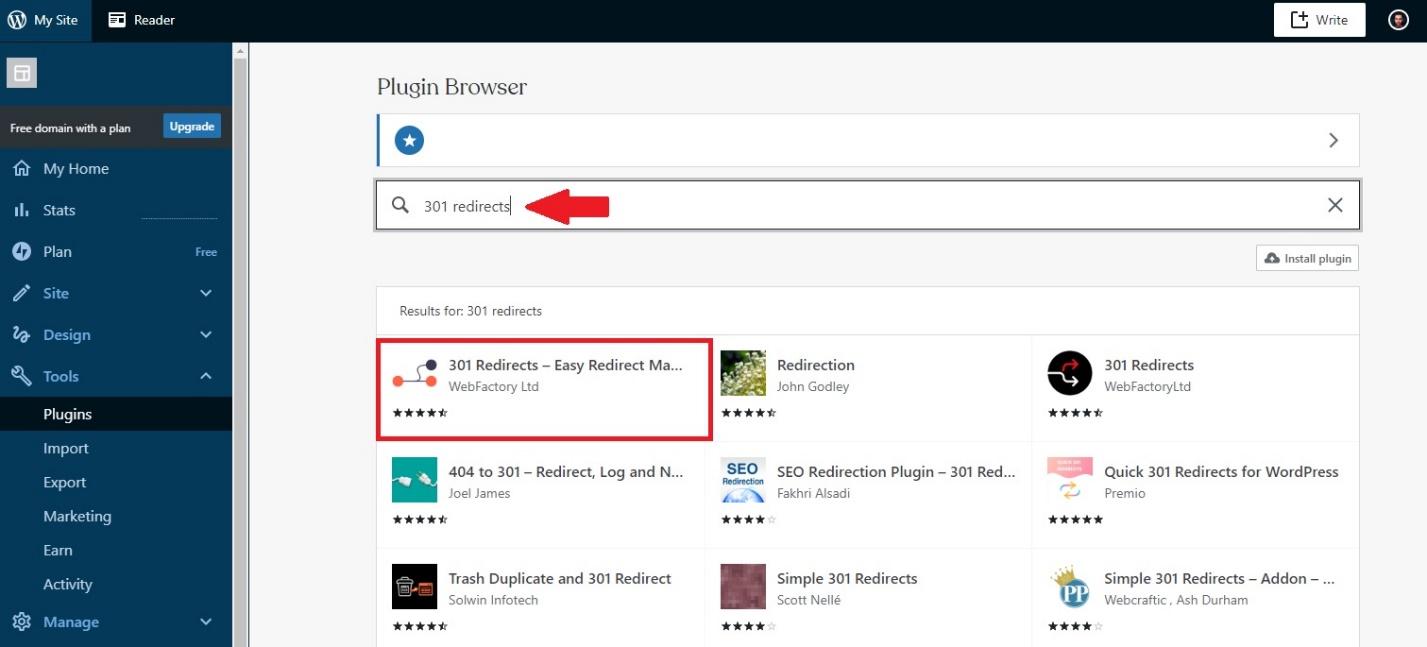
Task: Open My Site from the top bar
Action: coord(45,20)
